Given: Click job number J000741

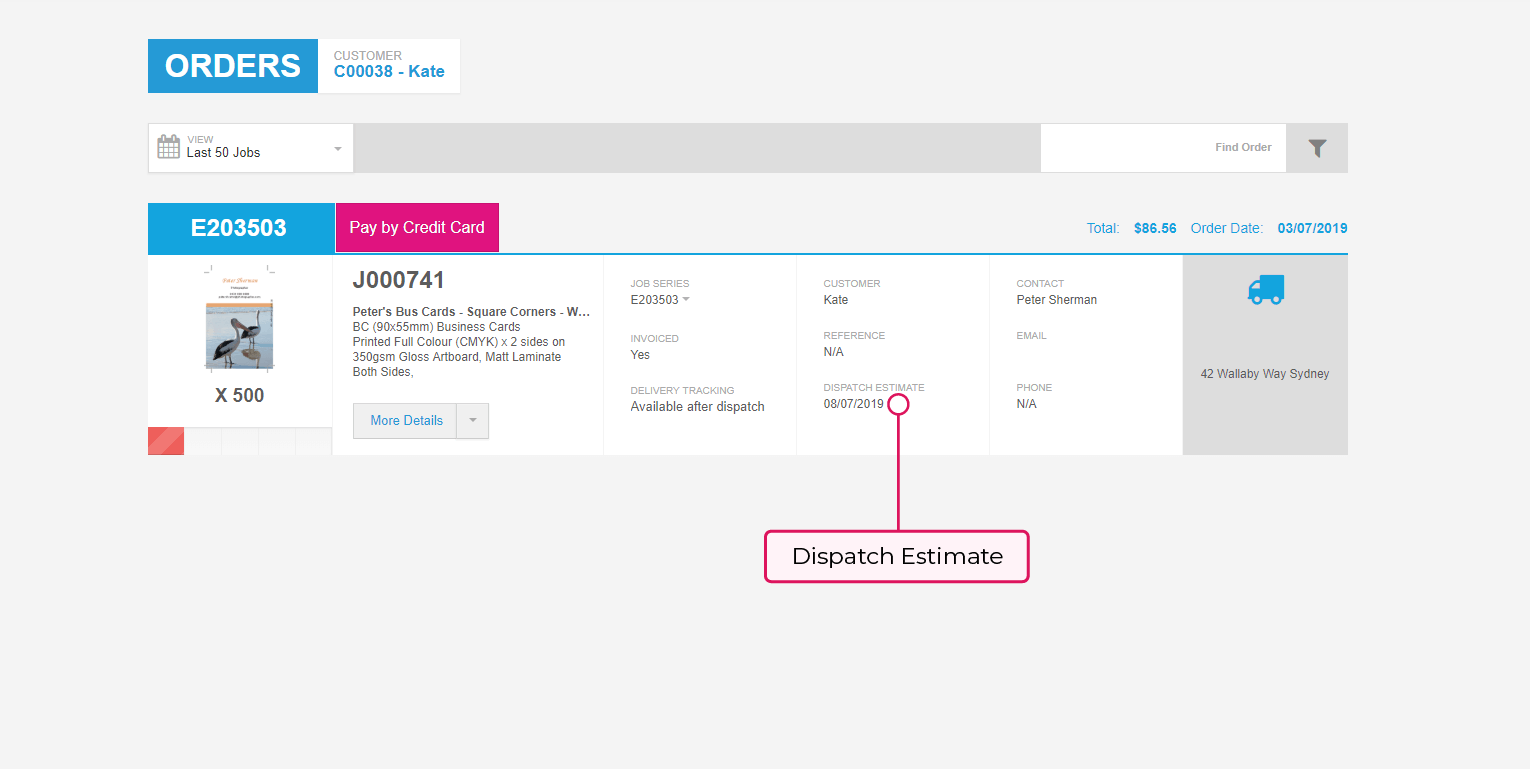Looking at the screenshot, I should click(399, 281).
